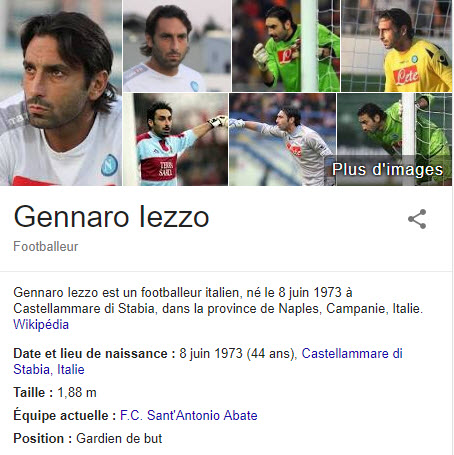Open the Wikipédia link

click(x=41, y=324)
